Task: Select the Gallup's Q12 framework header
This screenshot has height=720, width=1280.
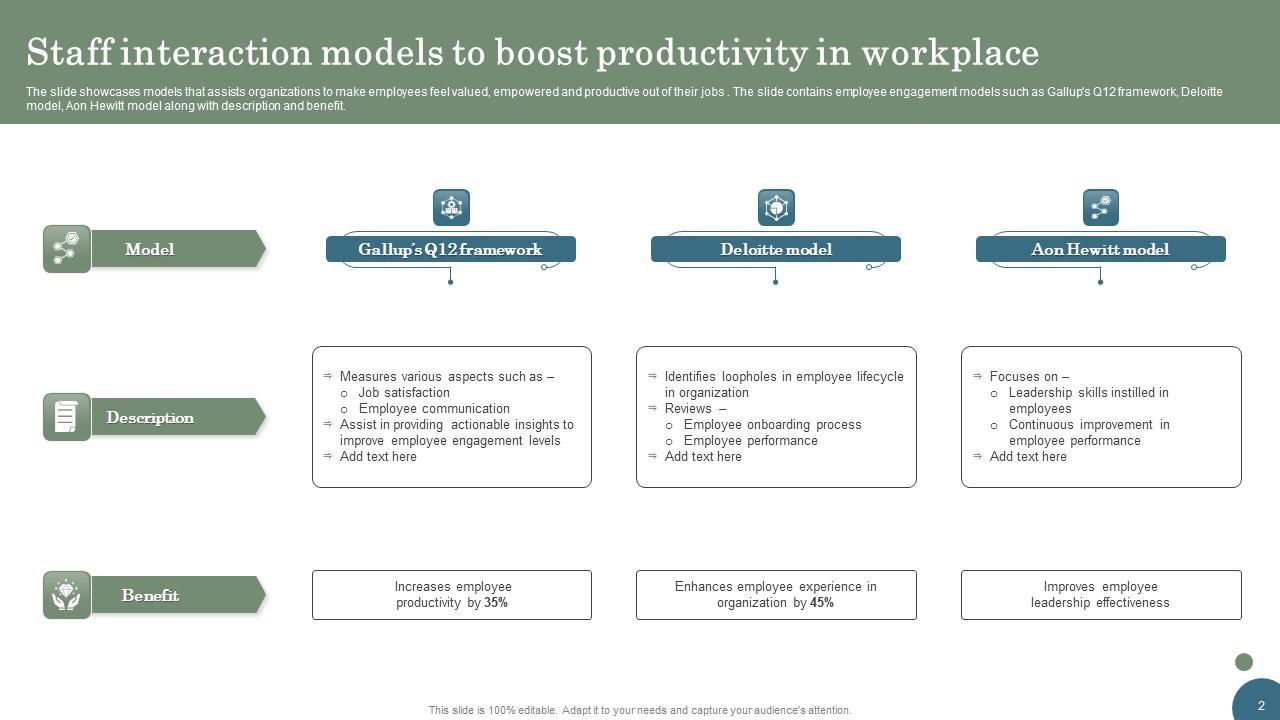Action: click(x=451, y=249)
